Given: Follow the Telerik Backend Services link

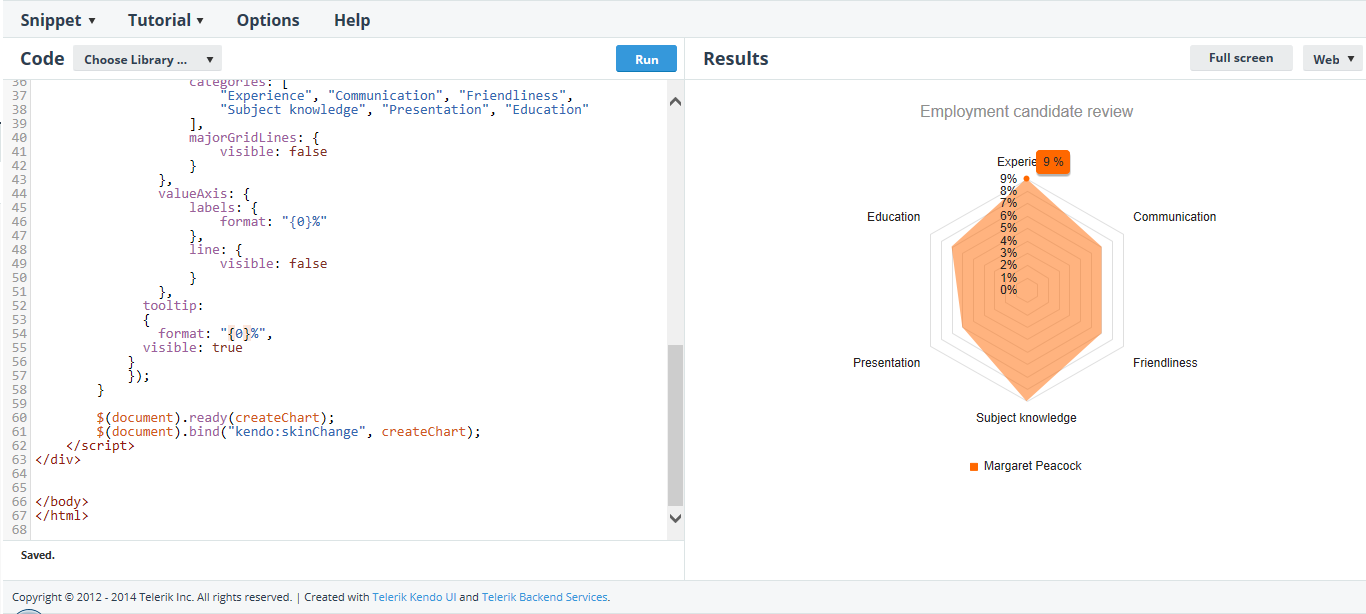Looking at the screenshot, I should [545, 597].
